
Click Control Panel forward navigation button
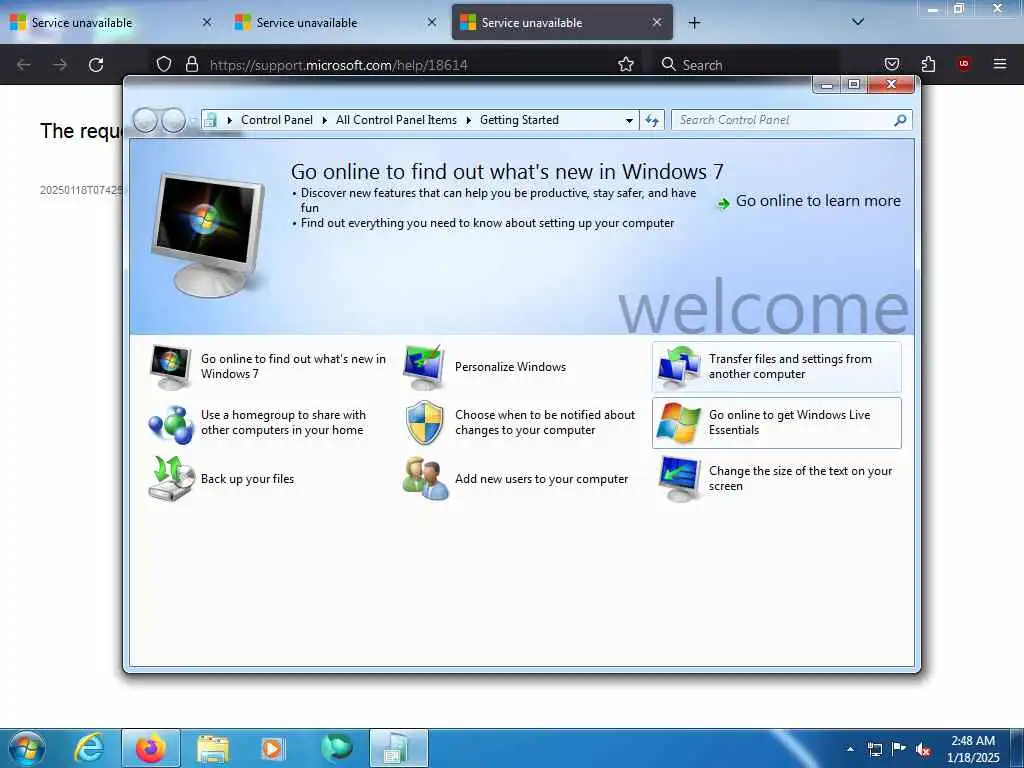pos(174,121)
